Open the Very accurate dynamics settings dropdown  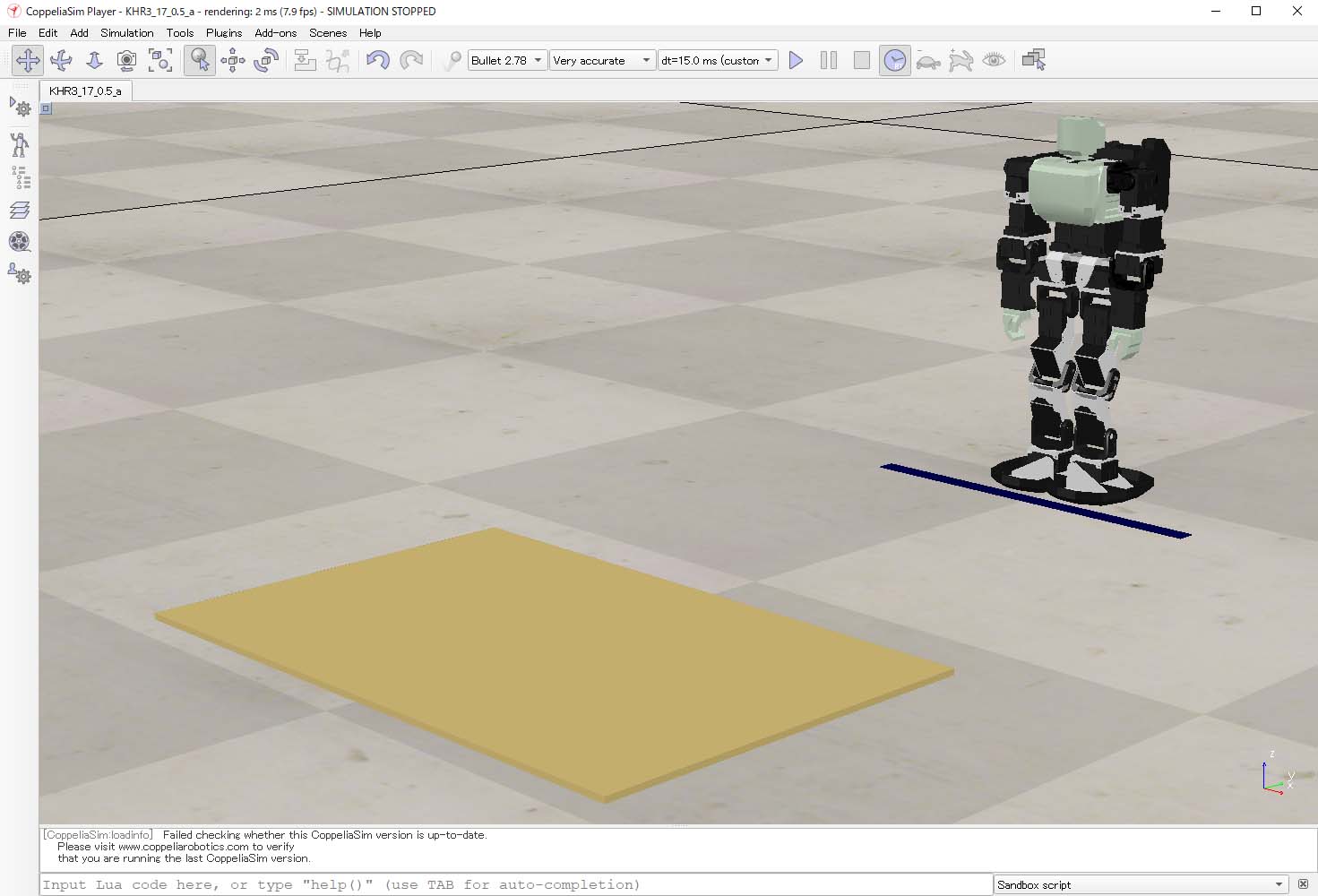pos(602,60)
